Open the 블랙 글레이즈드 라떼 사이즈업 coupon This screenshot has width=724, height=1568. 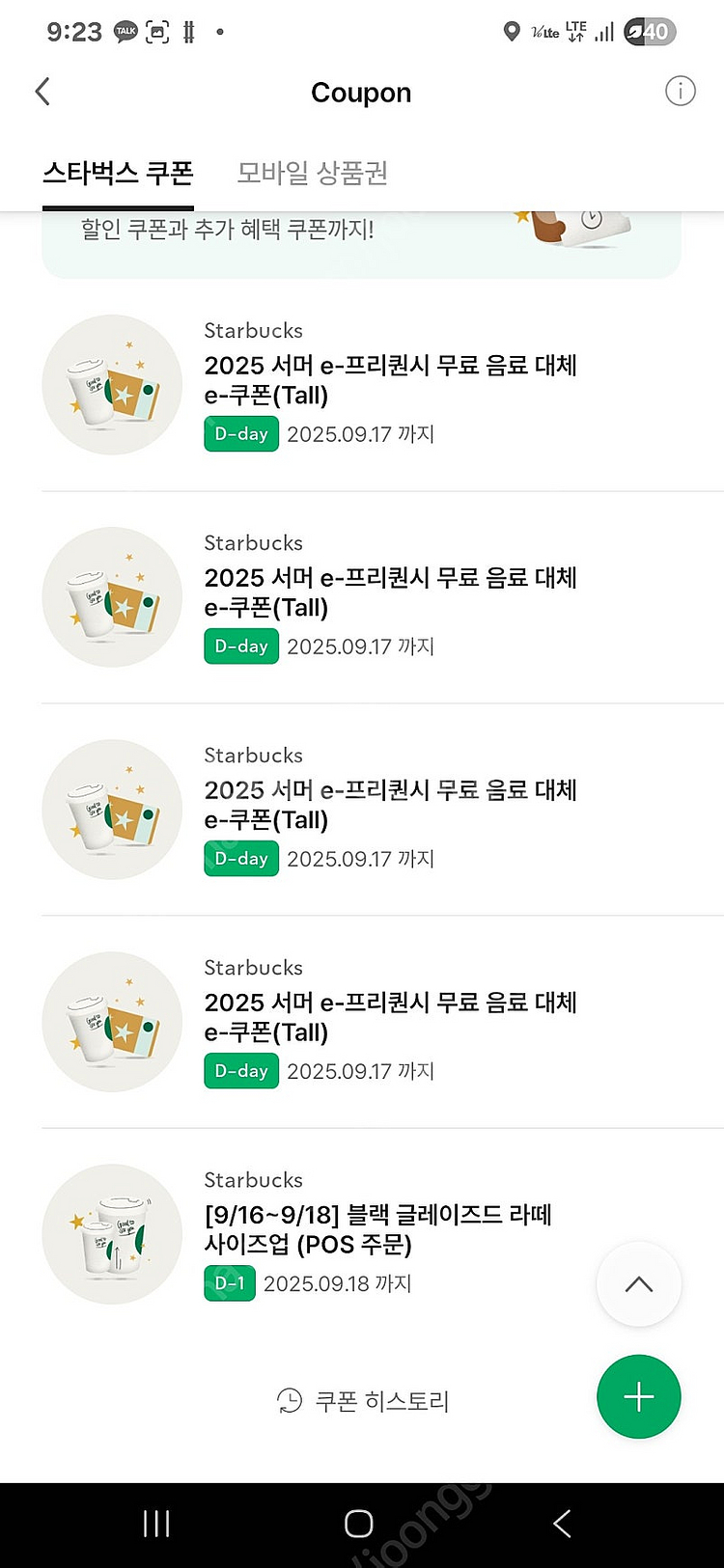point(377,1229)
